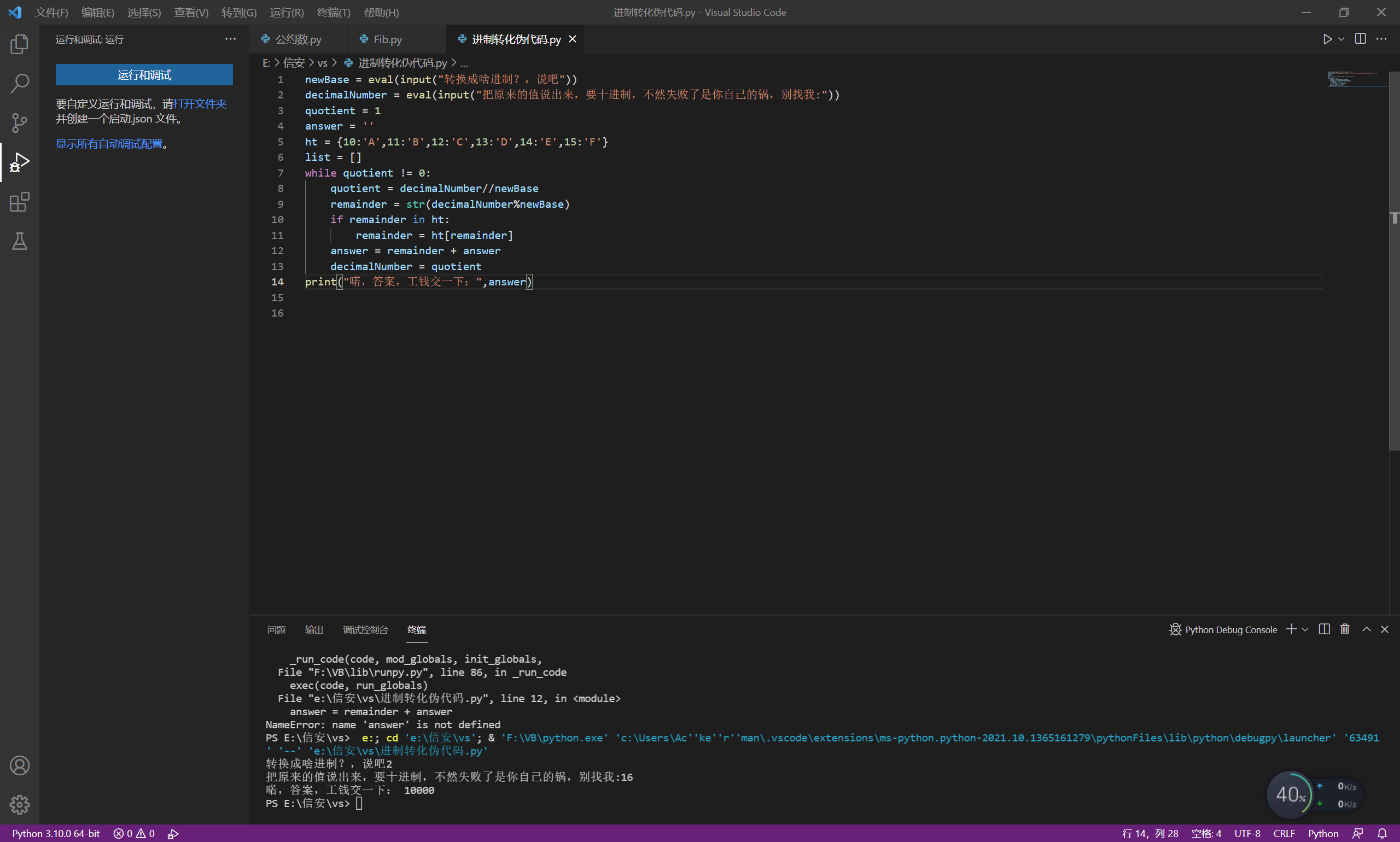Image resolution: width=1400 pixels, height=842 pixels.
Task: Open the 转到(G) menu
Action: point(239,12)
